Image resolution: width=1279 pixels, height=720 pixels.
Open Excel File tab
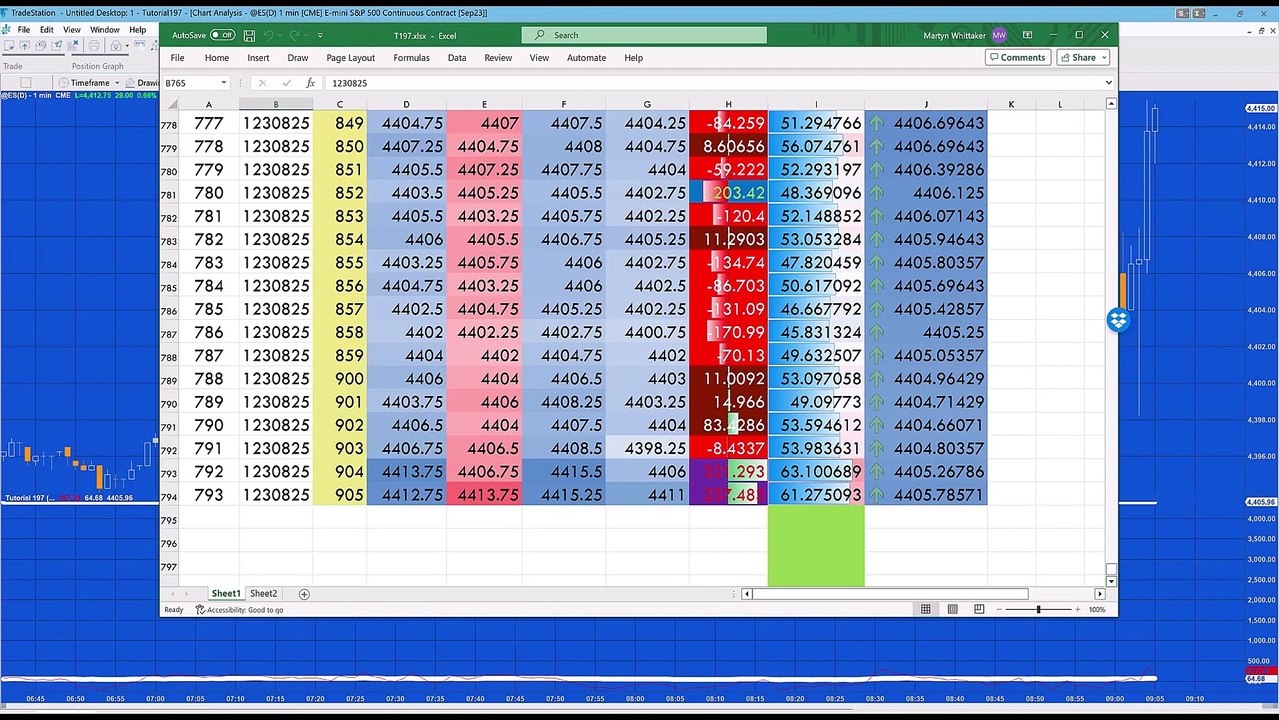coord(177,58)
